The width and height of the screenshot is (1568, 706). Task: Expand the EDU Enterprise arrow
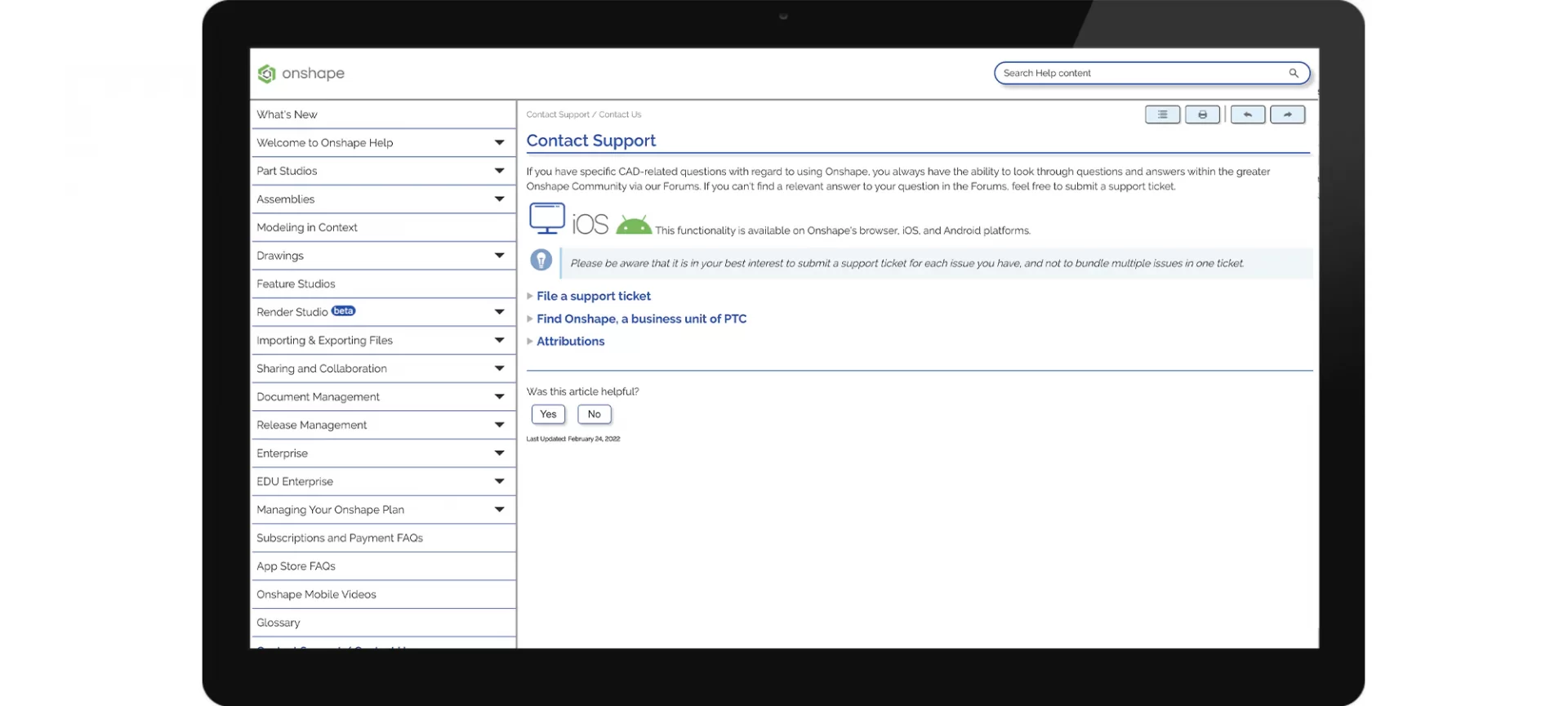coord(499,481)
